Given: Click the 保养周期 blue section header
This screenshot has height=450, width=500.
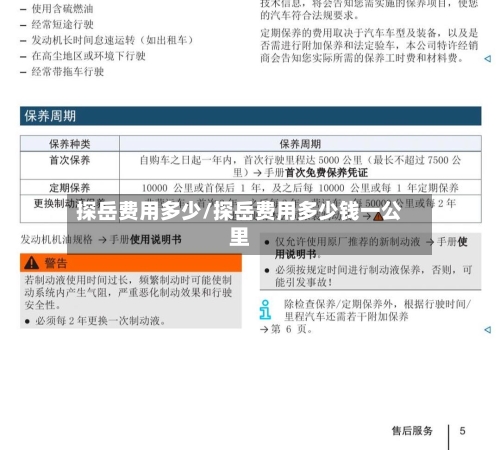Looking at the screenshot, I should (x=250, y=116).
